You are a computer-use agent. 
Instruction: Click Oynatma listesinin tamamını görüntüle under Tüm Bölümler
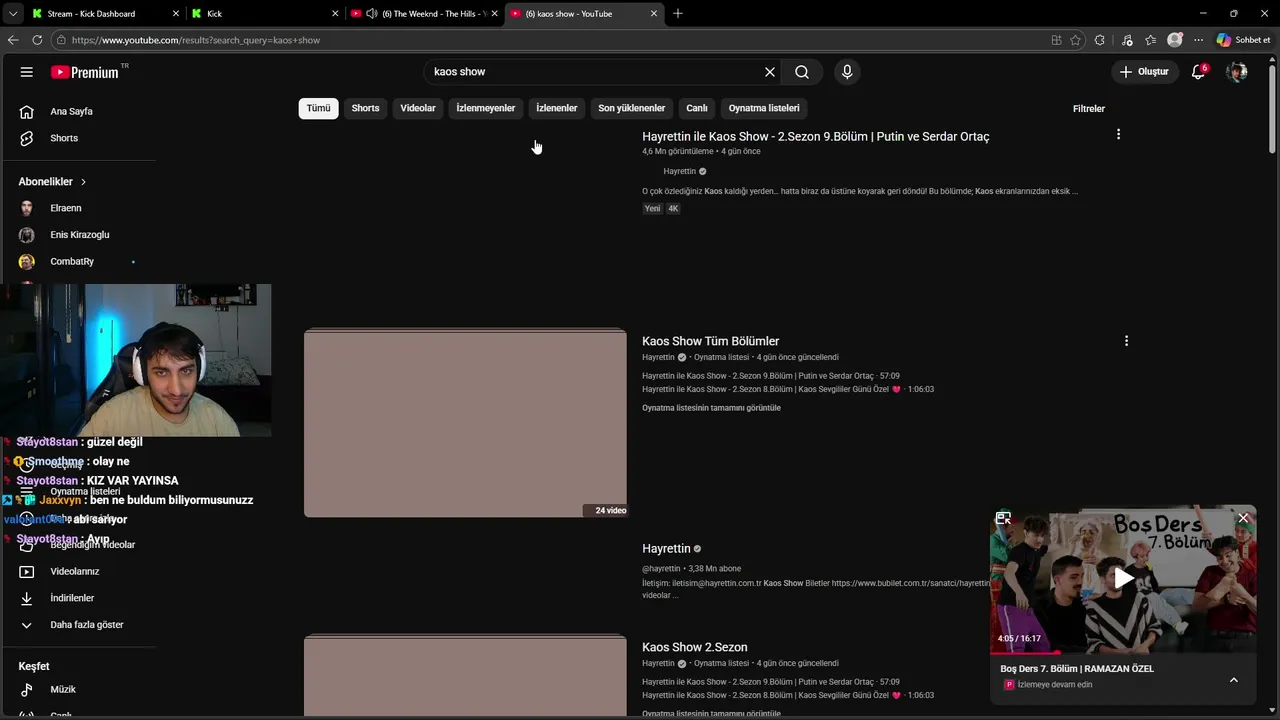click(x=711, y=408)
